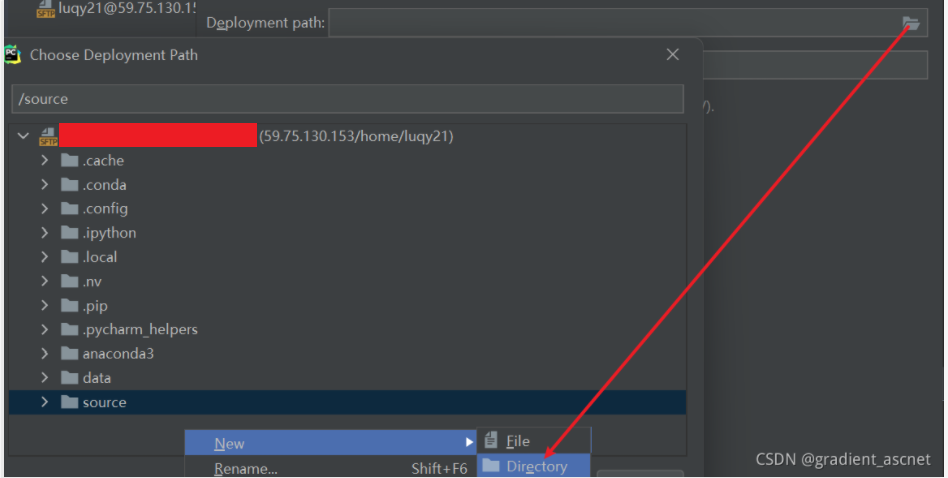Click the anaconda3 row label

point(118,354)
